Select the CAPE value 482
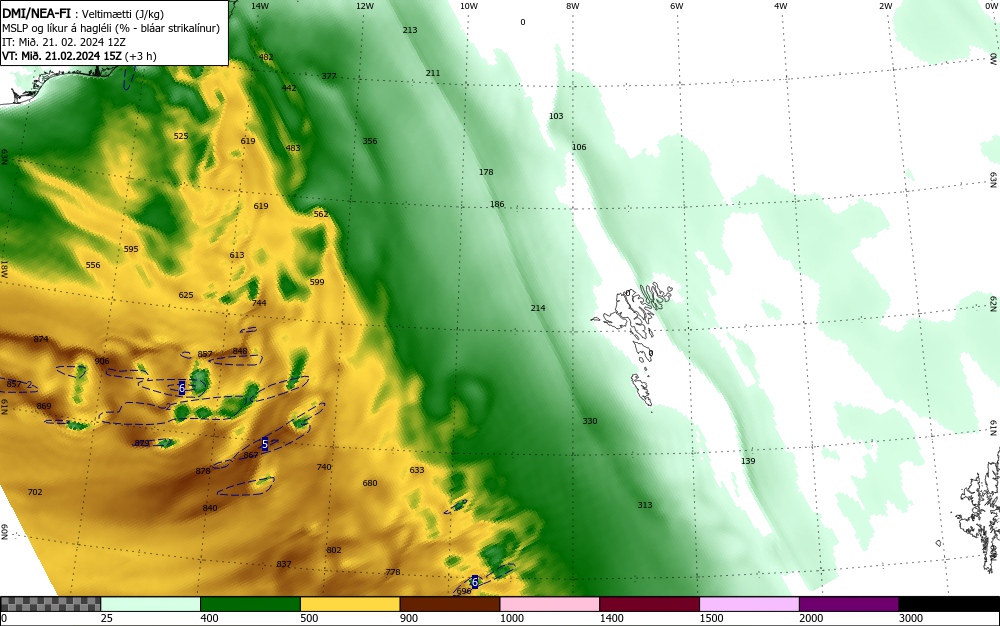Image resolution: width=1000 pixels, height=626 pixels. coord(266,57)
